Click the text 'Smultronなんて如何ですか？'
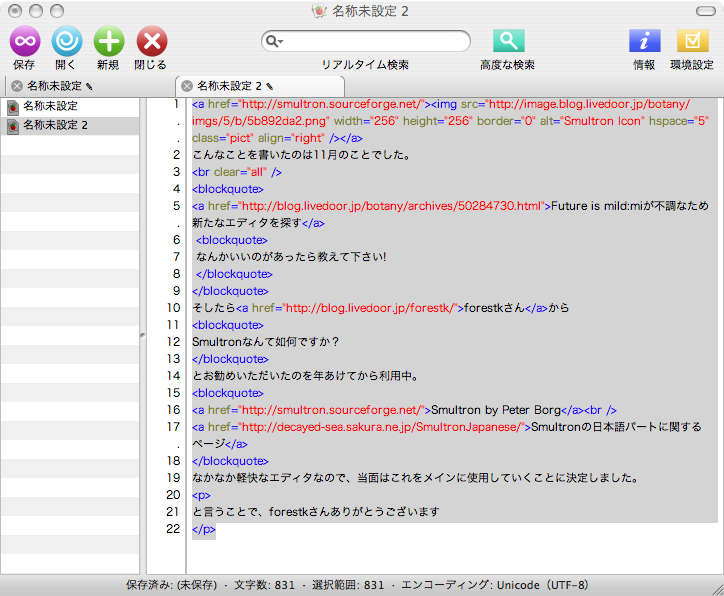The height and width of the screenshot is (596, 724). click(x=265, y=342)
